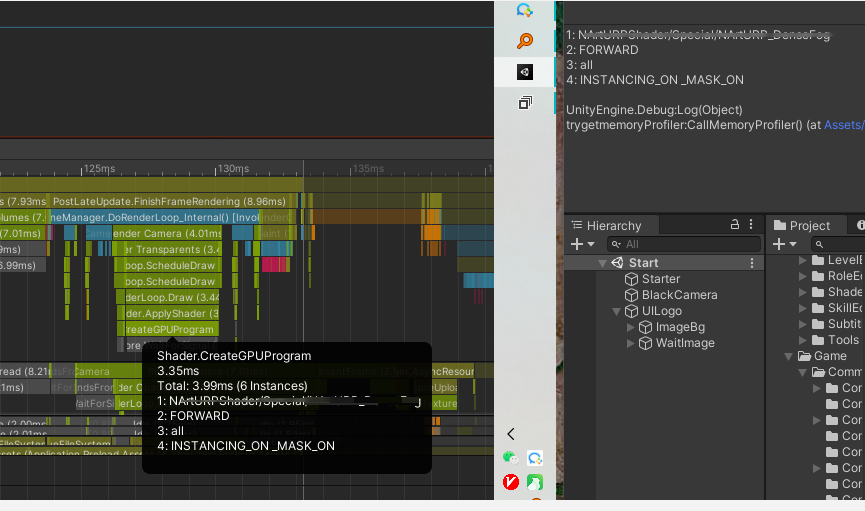Click the 125ms timeline ruler mark
This screenshot has width=865, height=511.
(99, 168)
